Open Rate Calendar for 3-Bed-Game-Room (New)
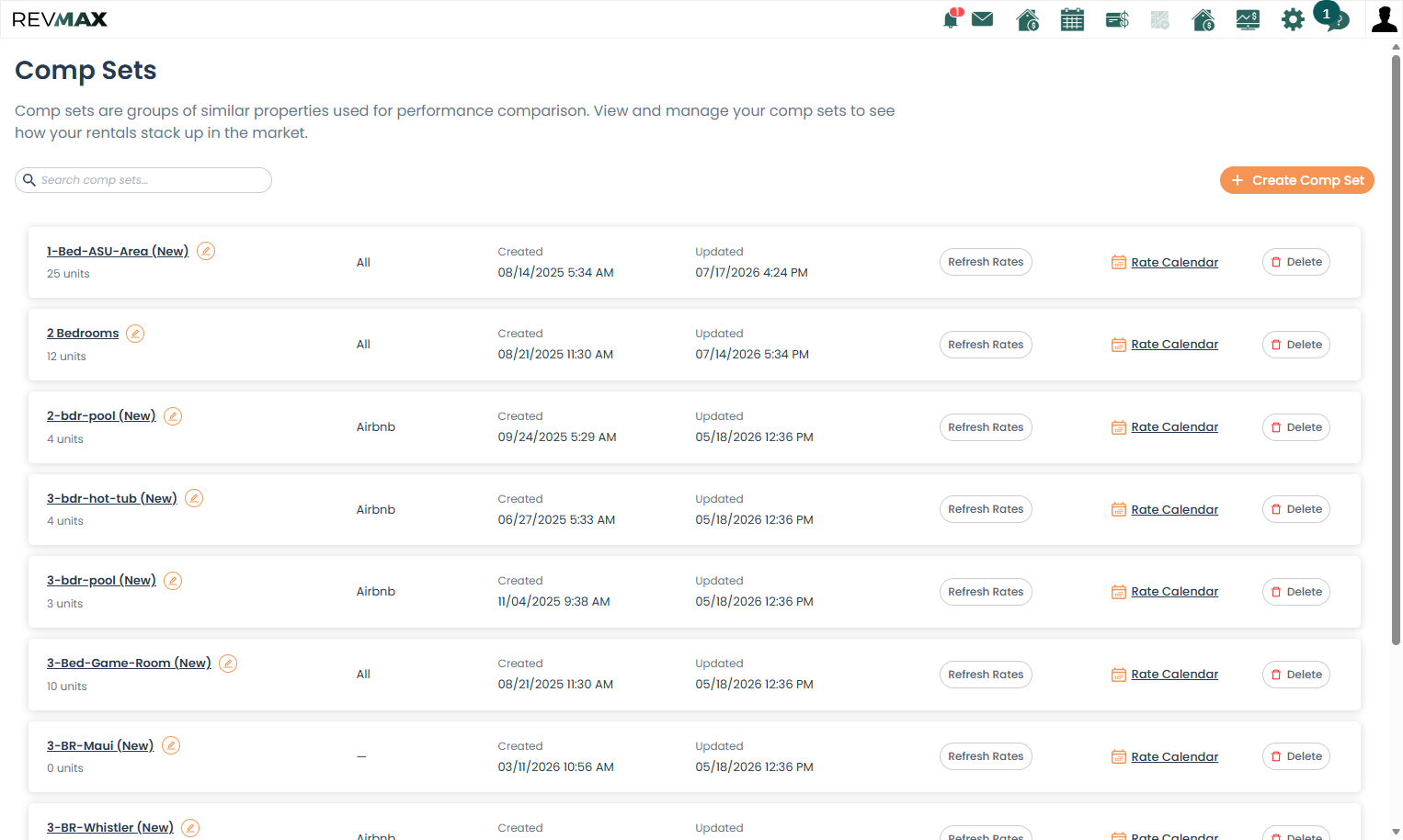The image size is (1403, 840). [x=1165, y=675]
